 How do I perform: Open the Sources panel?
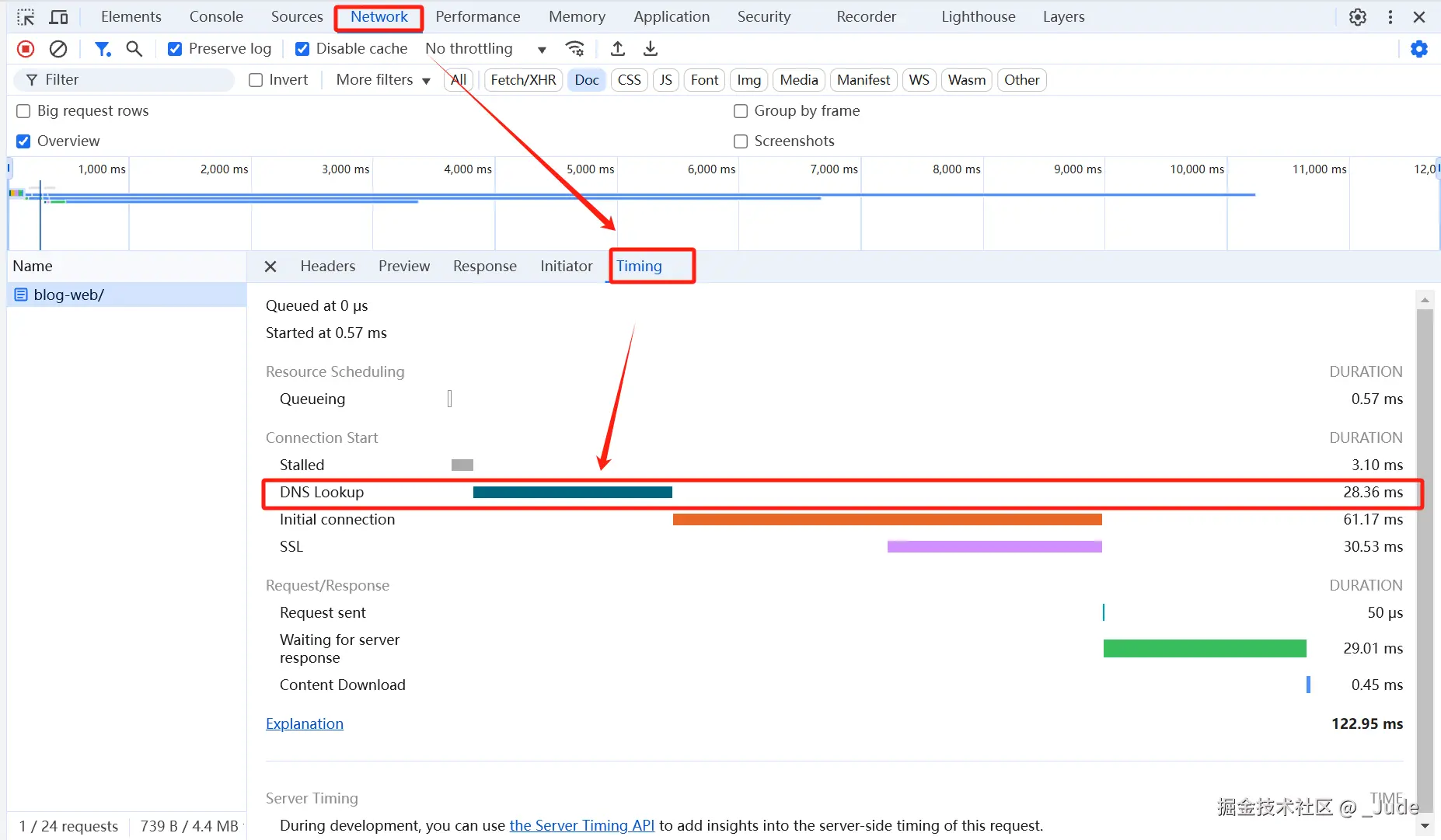click(297, 16)
